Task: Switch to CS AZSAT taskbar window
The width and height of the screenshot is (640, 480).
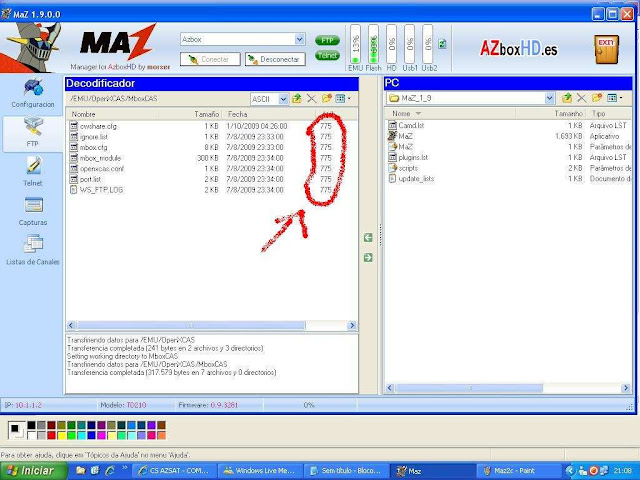Action: [176, 471]
